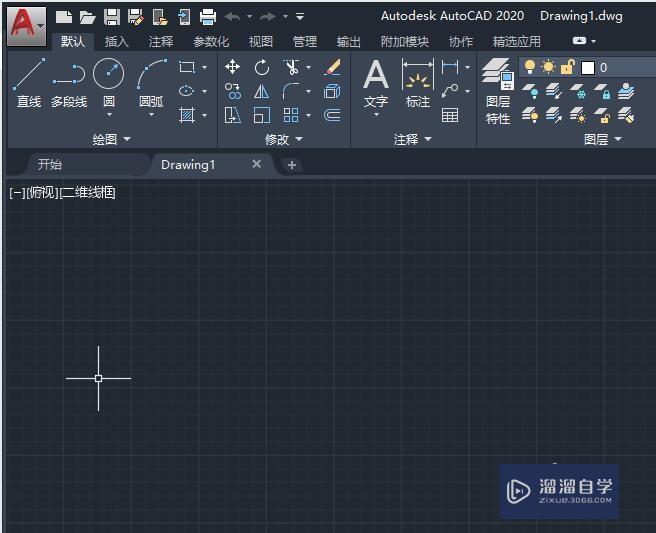Save the drawing with the Save icon

(112, 17)
